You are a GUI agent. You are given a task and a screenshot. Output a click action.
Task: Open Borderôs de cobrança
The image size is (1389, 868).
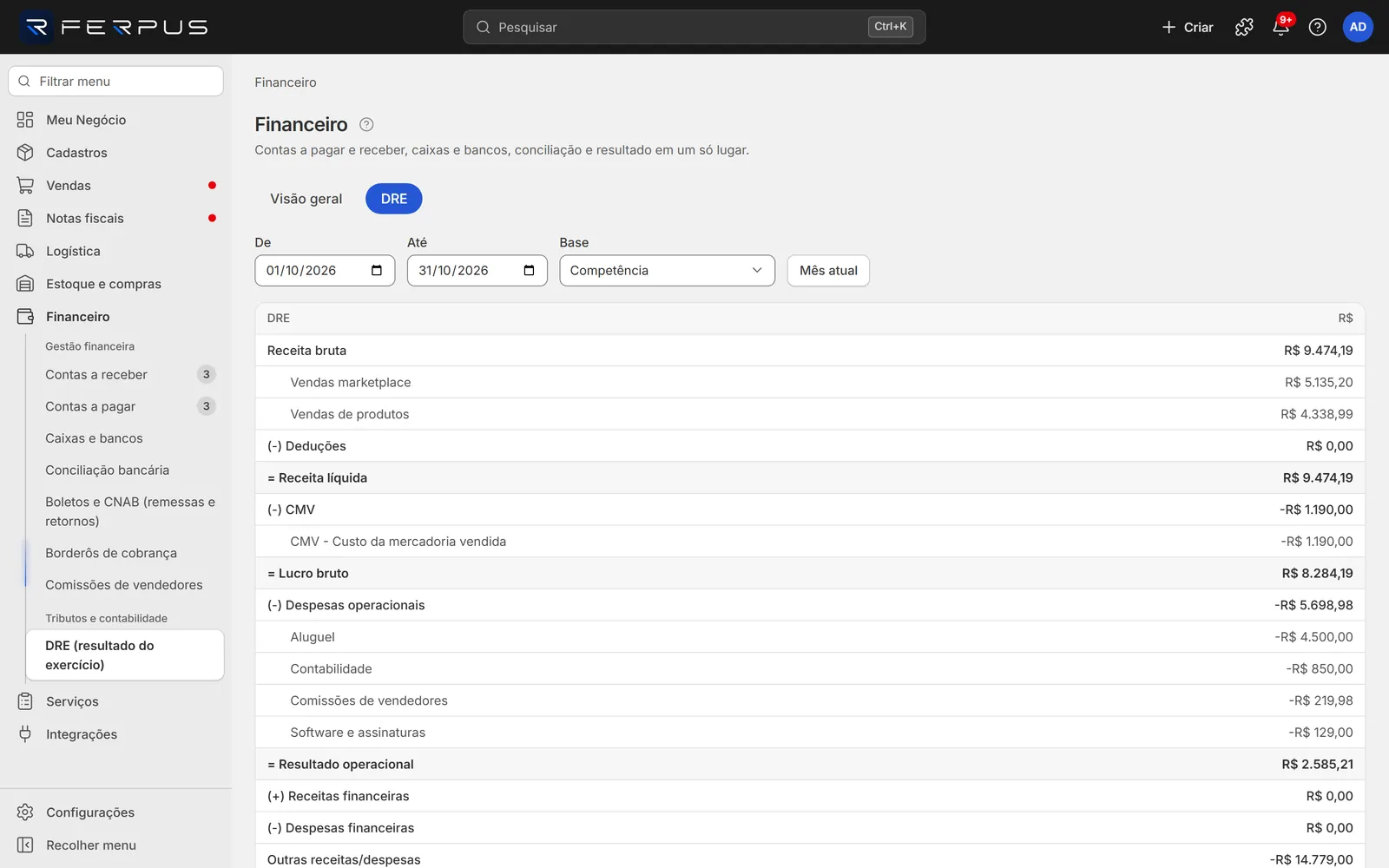125,553
